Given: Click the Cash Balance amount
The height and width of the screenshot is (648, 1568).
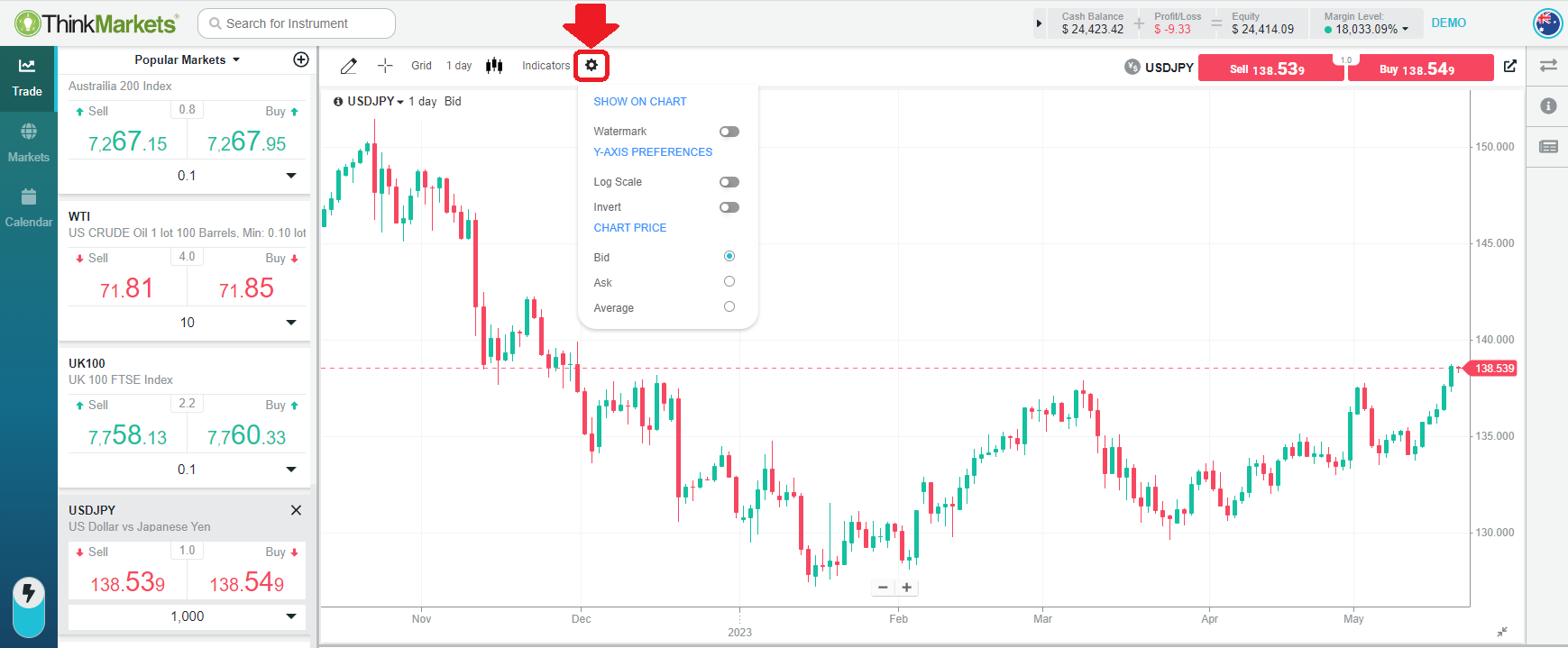Looking at the screenshot, I should (x=1093, y=29).
